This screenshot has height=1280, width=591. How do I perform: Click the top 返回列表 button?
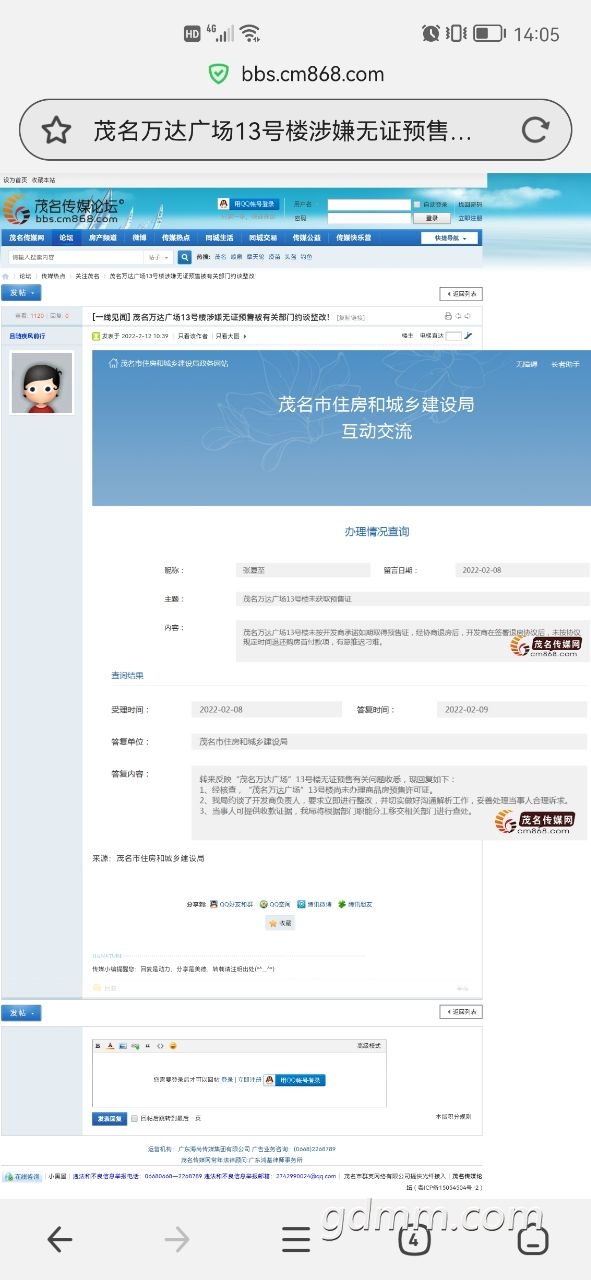coord(461,293)
